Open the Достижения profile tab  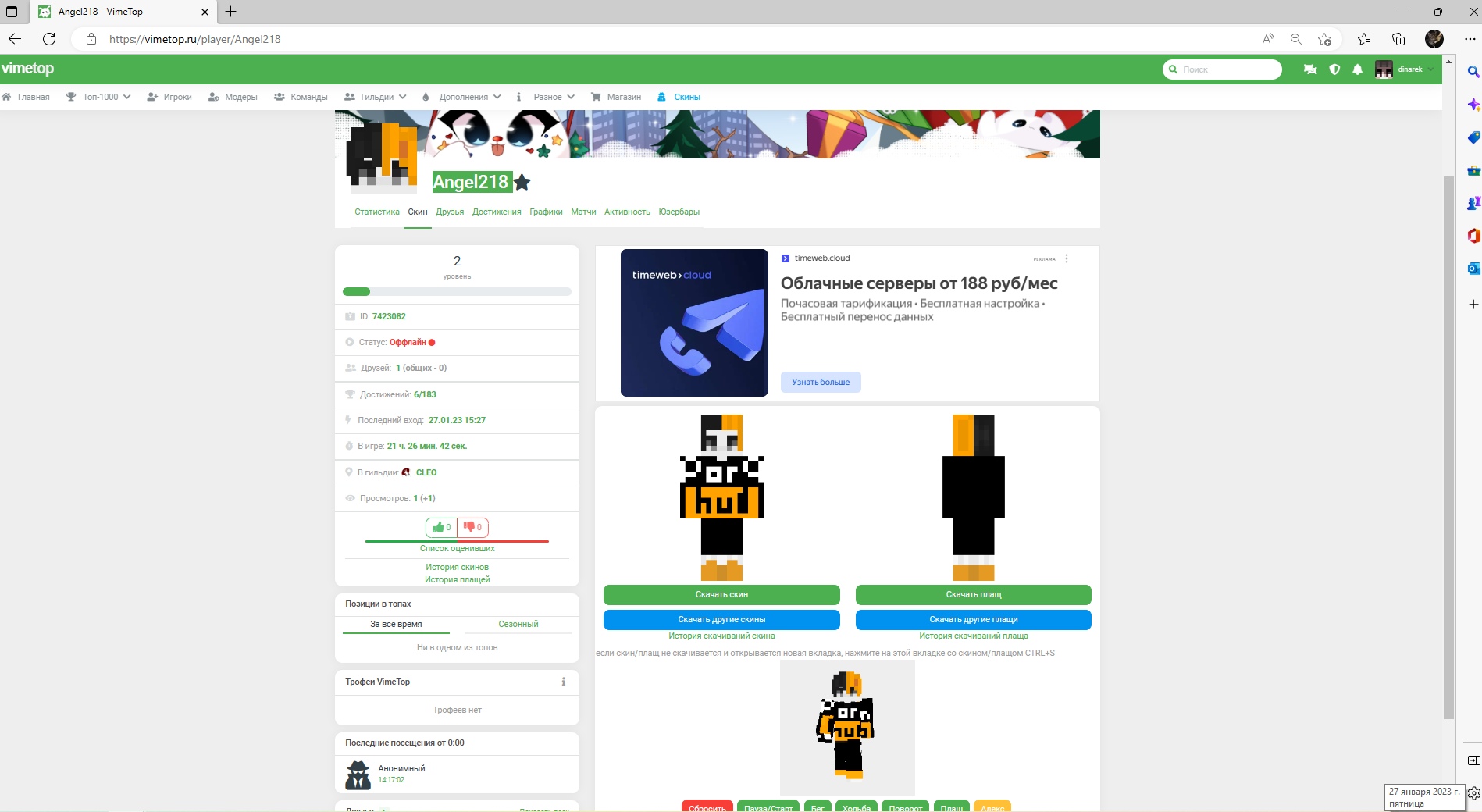[x=496, y=212]
